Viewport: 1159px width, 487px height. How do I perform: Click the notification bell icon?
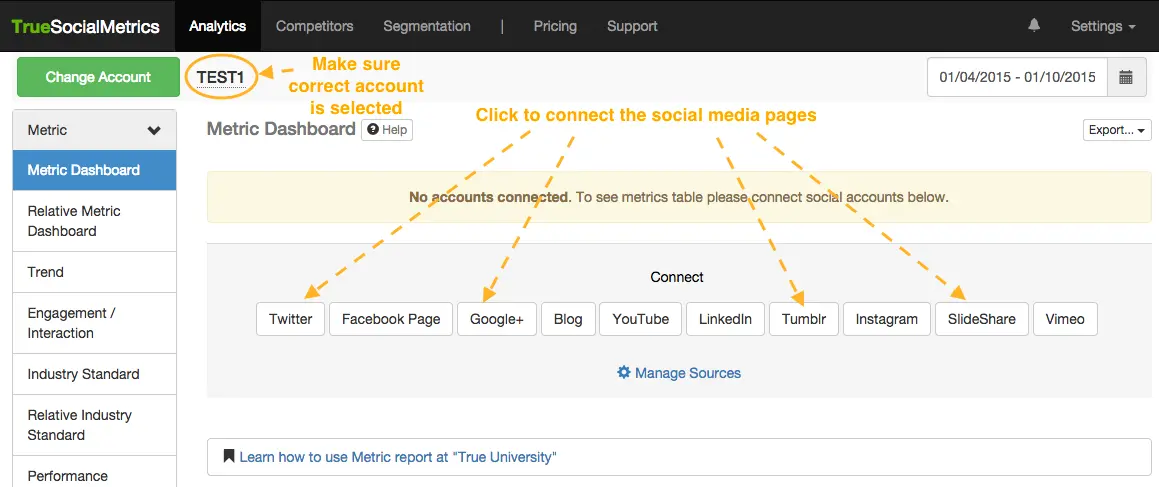click(x=1034, y=26)
